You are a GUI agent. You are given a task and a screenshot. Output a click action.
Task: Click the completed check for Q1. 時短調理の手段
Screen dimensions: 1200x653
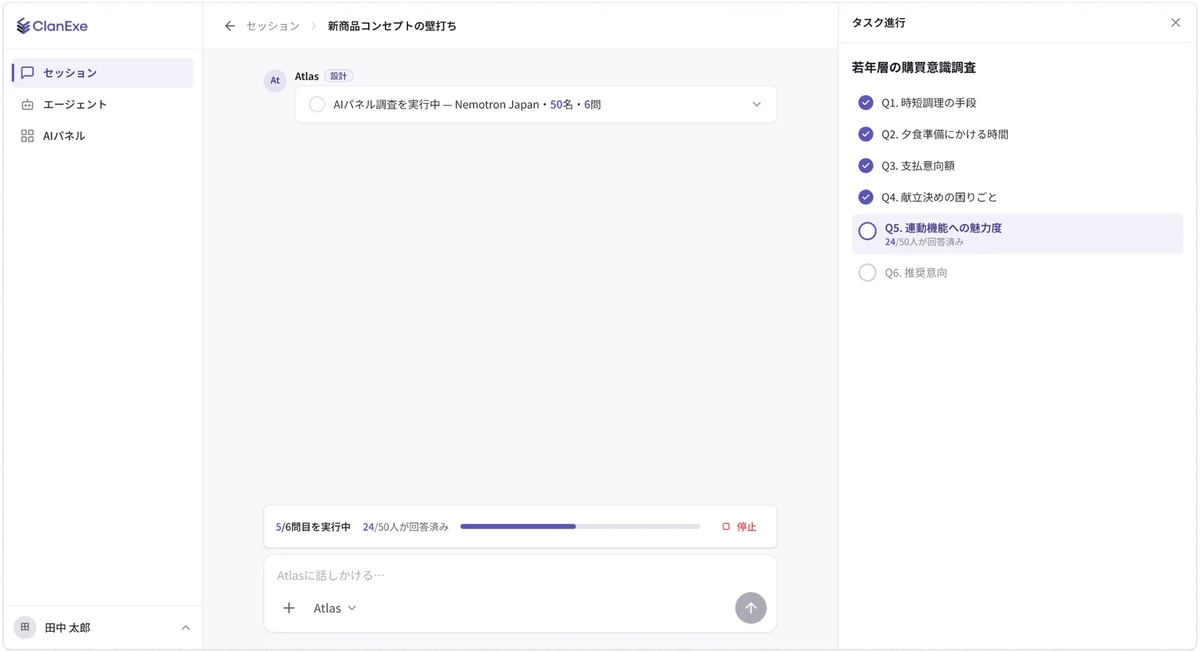point(866,103)
